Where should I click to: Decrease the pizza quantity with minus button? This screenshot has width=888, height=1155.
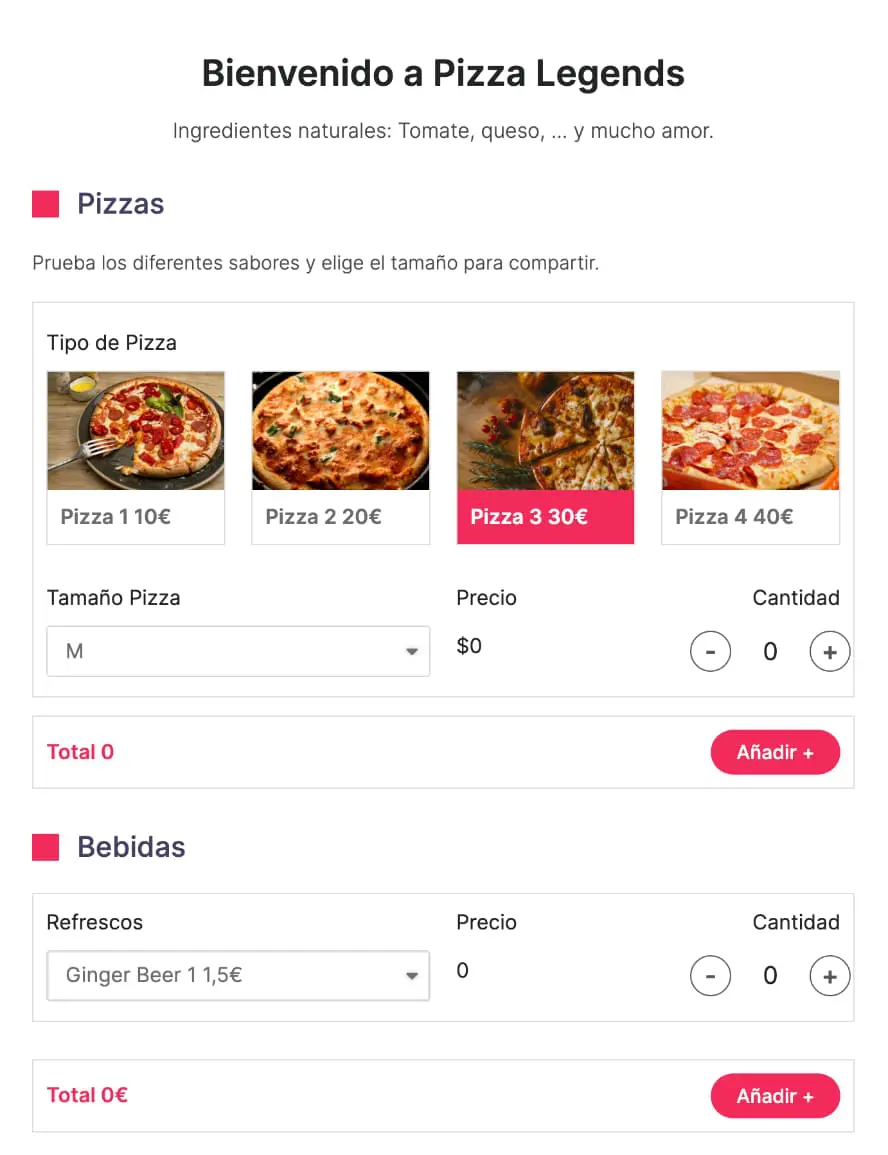pyautogui.click(x=710, y=652)
